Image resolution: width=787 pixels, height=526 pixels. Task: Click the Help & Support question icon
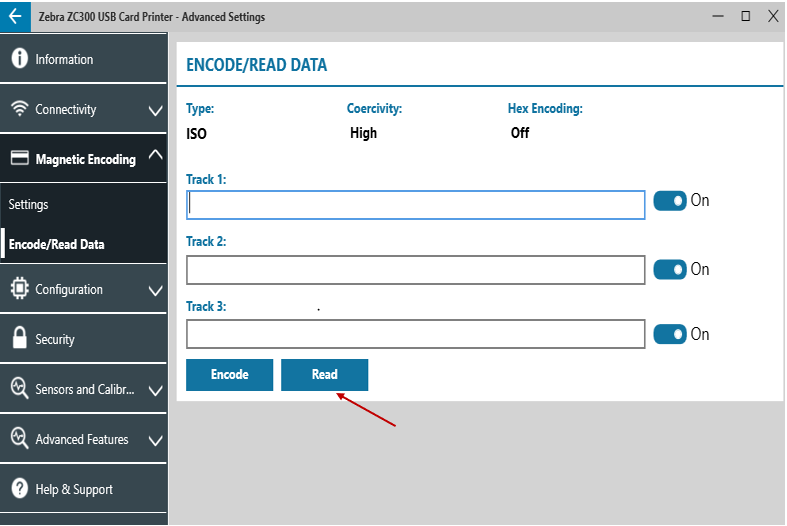[19, 489]
